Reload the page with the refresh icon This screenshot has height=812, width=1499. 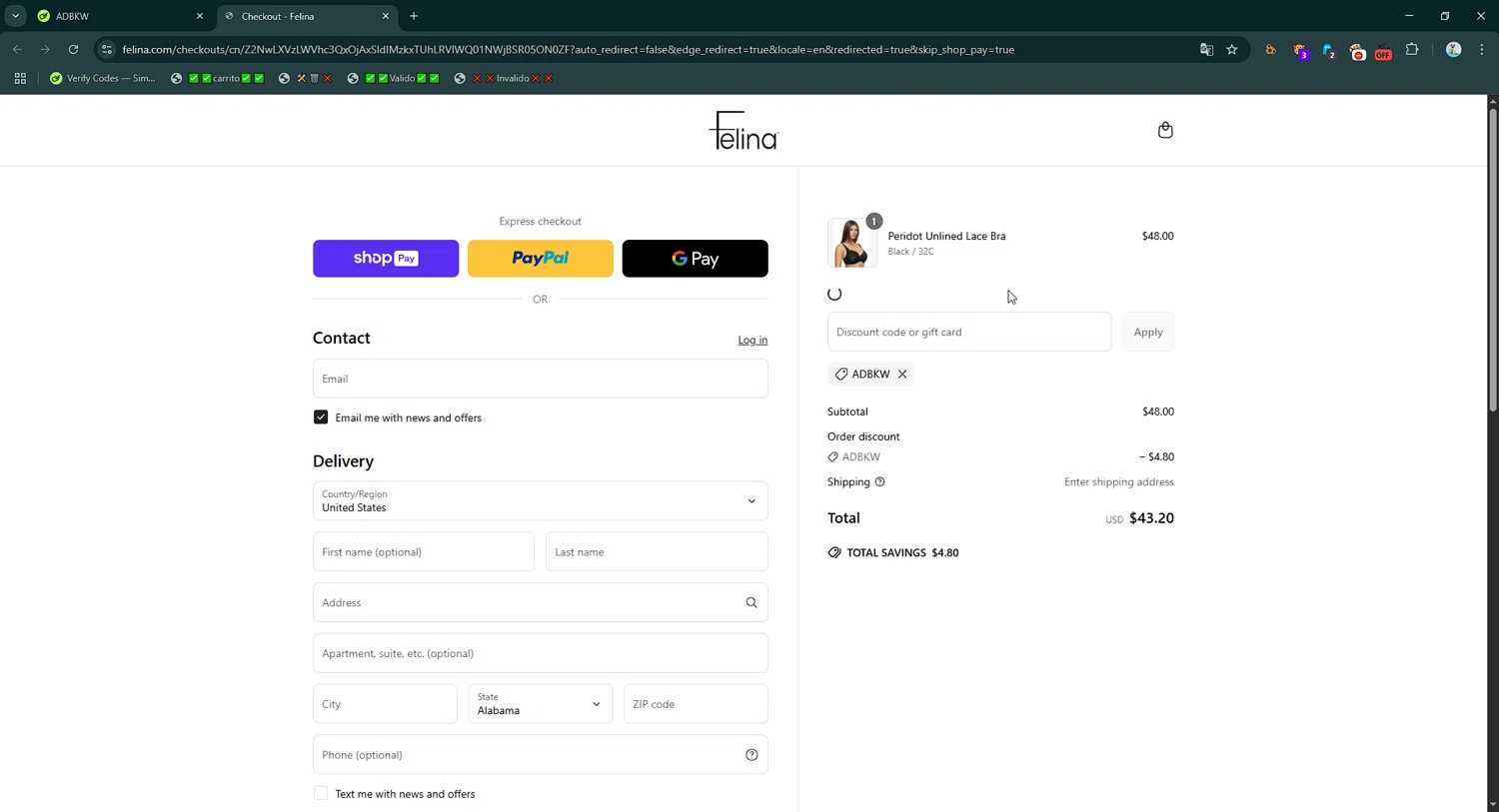(73, 49)
